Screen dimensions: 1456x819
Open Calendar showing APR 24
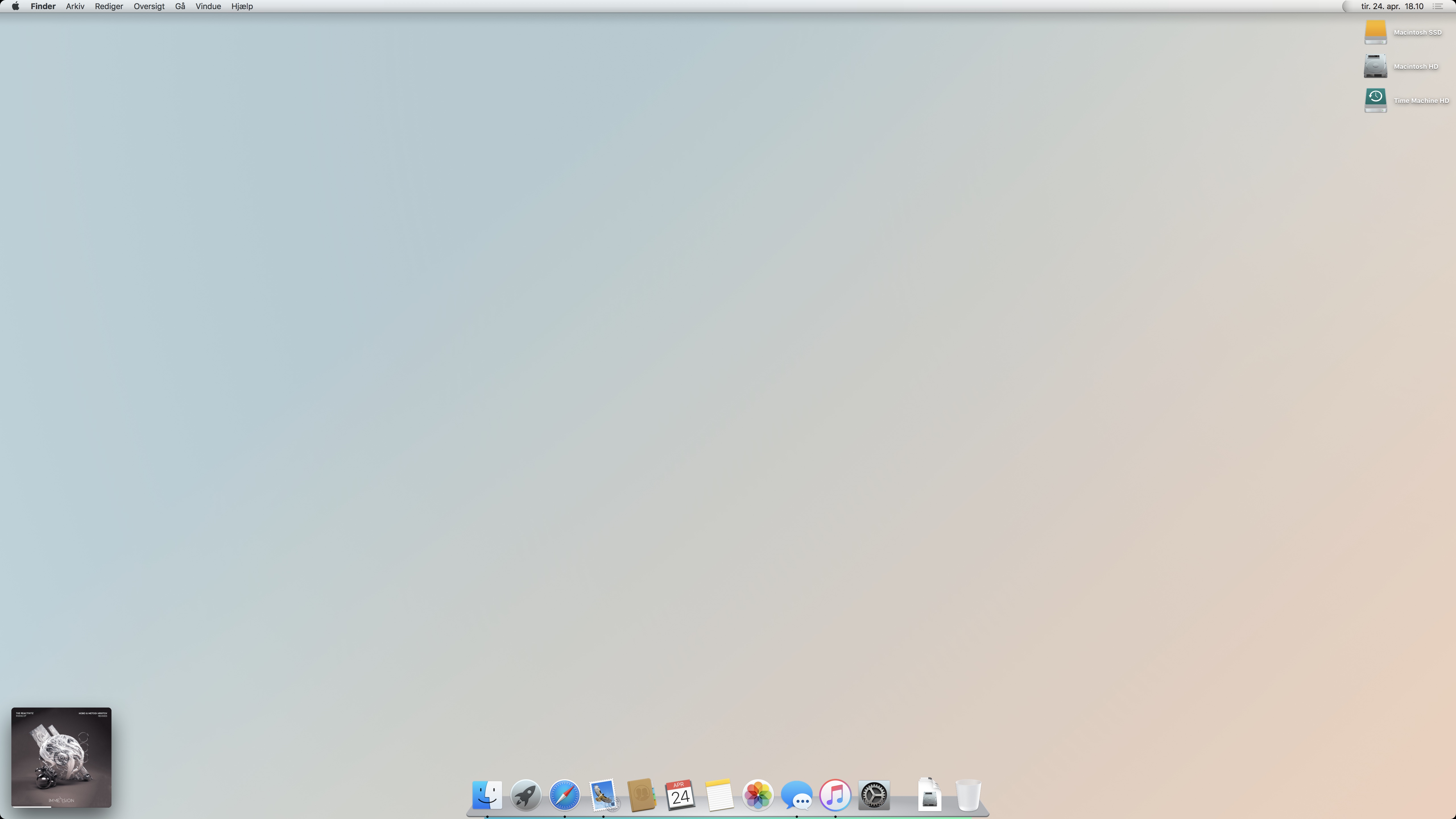click(x=680, y=795)
